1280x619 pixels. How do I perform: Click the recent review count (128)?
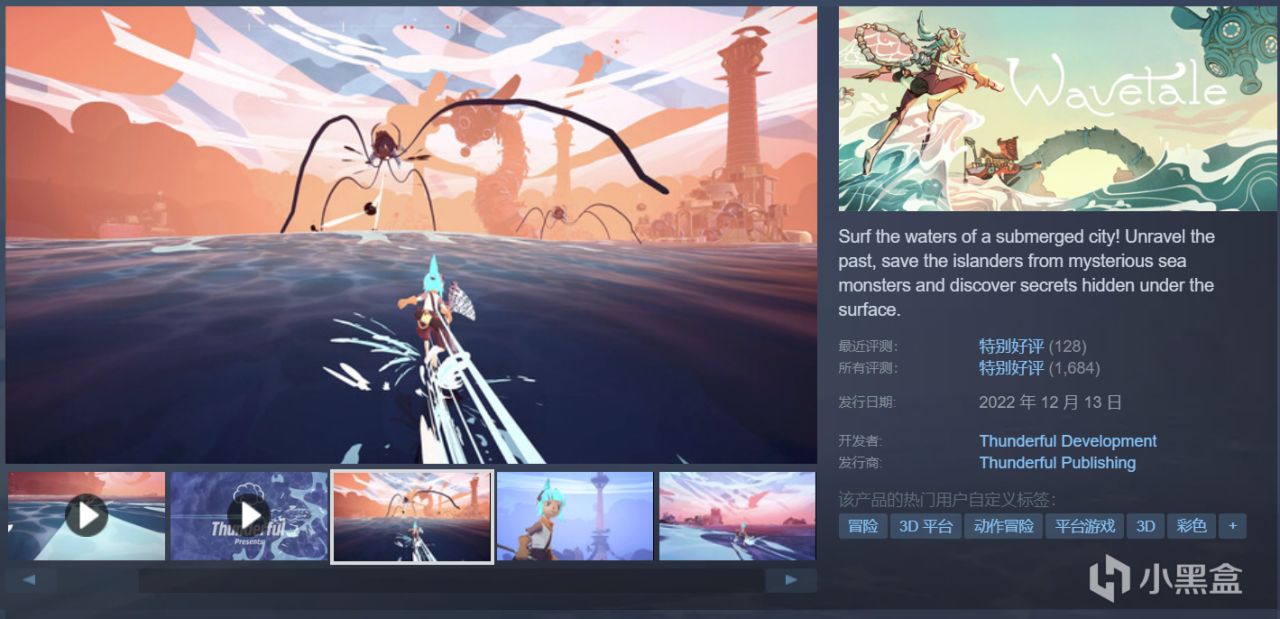click(1067, 346)
